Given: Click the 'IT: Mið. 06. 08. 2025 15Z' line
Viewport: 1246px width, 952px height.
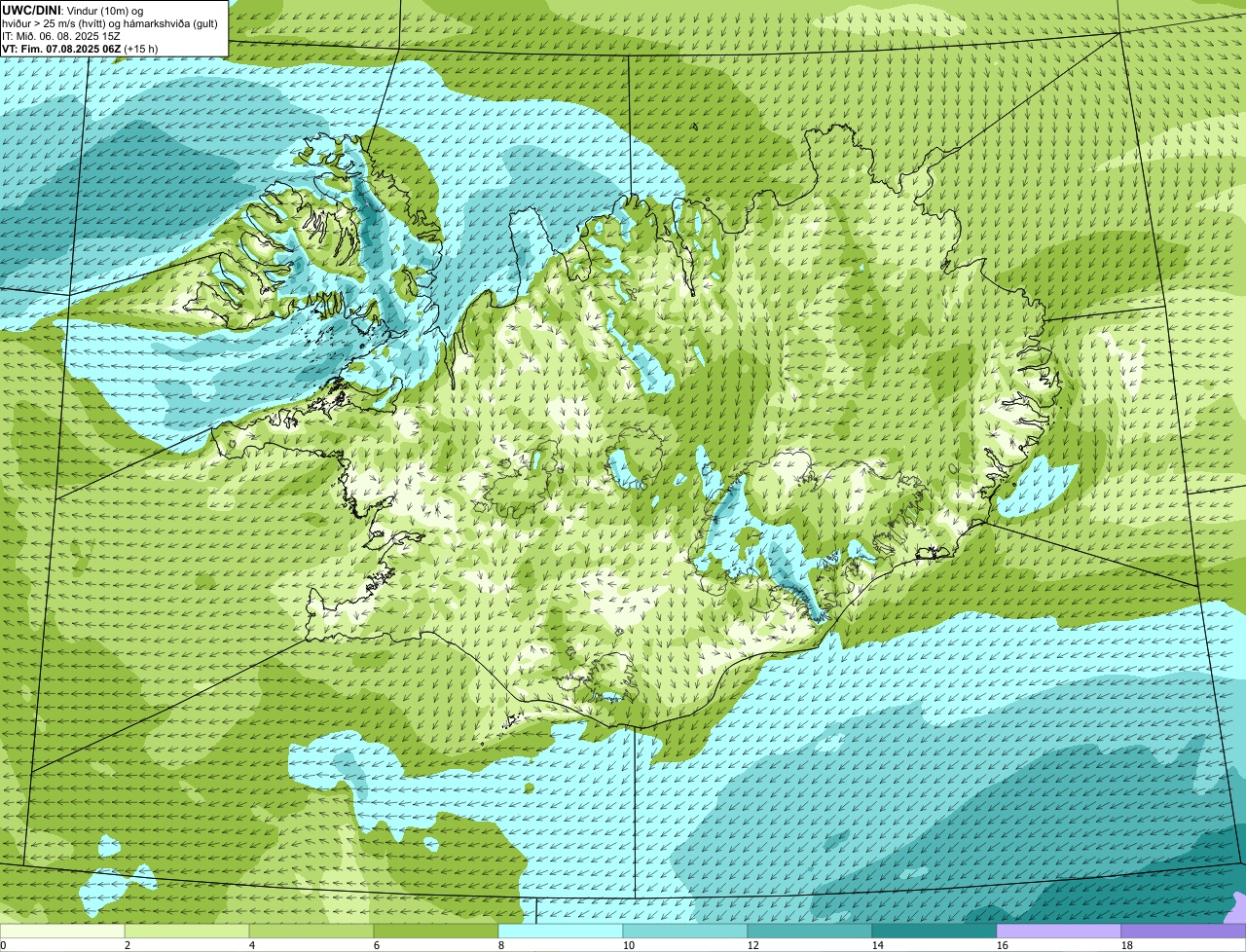Looking at the screenshot, I should (61, 35).
